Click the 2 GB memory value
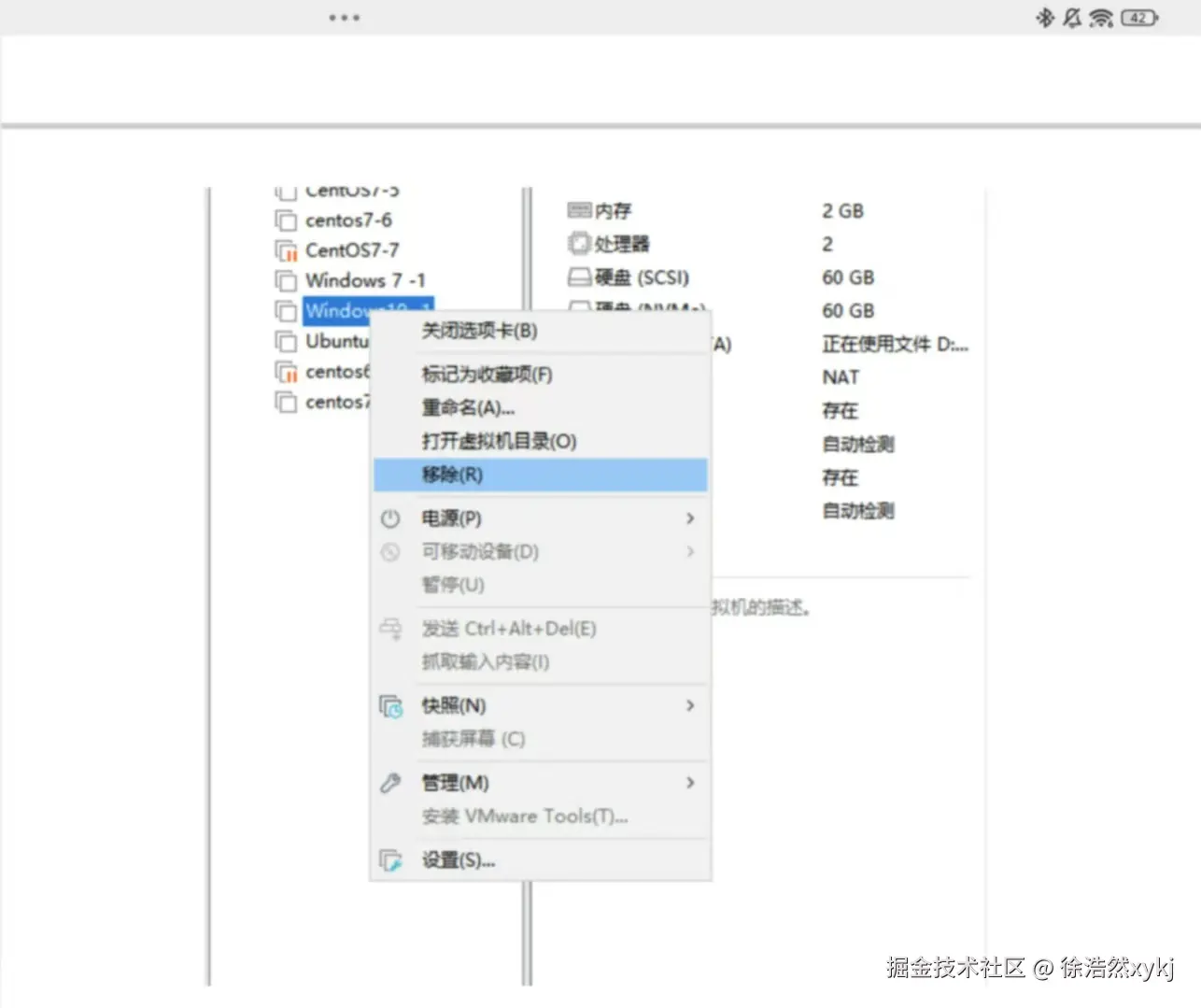The width and height of the screenshot is (1201, 1008). click(x=842, y=211)
